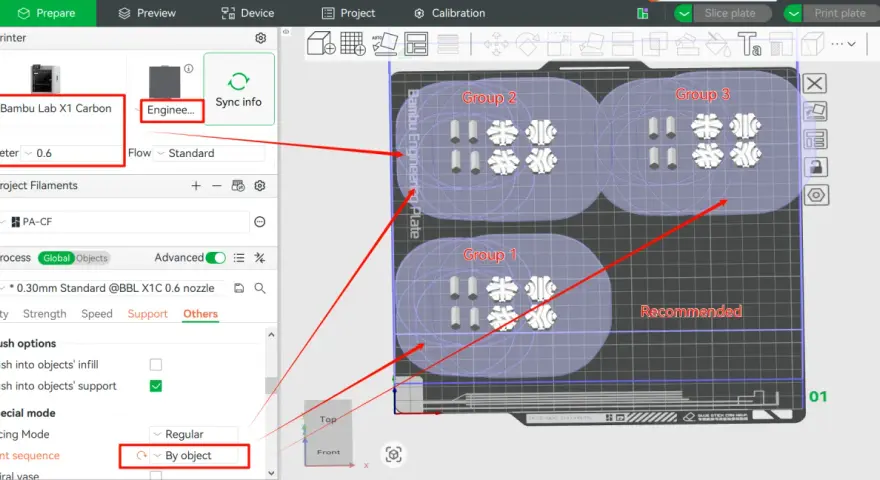Click the AMS filament sync icon

click(x=238, y=186)
